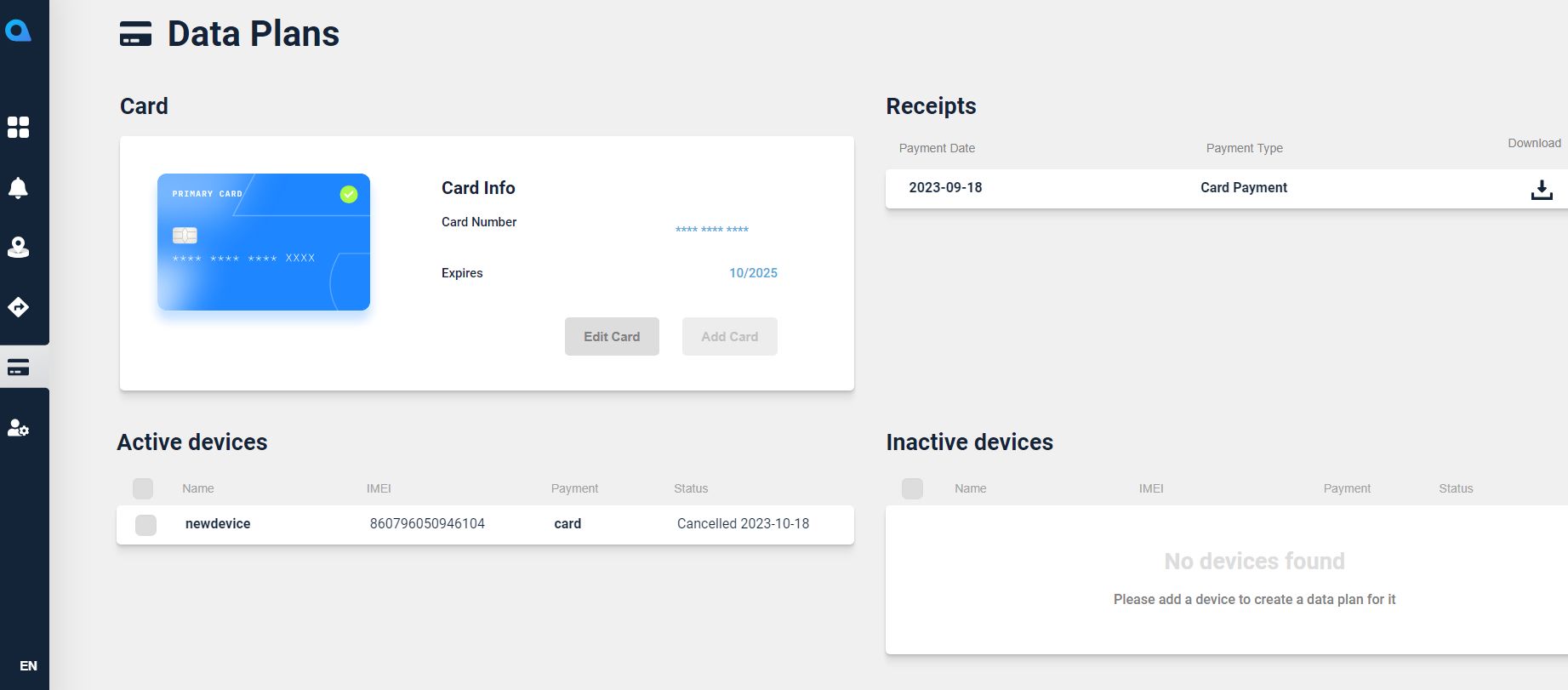Viewport: 1568px width, 690px height.
Task: Download the 2023-09-18 receipt
Action: click(x=1541, y=190)
